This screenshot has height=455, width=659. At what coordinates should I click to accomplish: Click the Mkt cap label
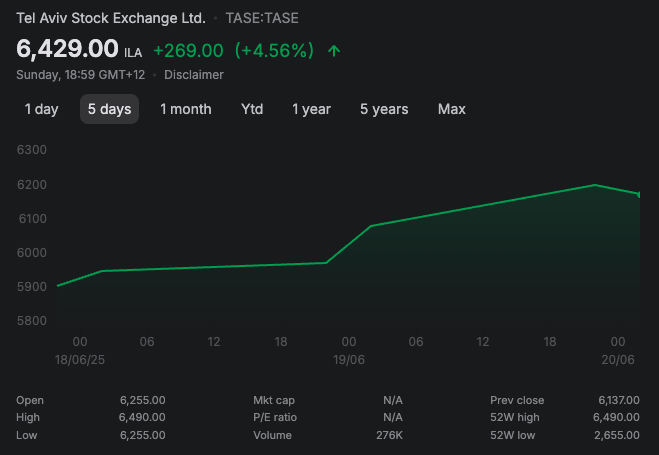click(274, 400)
